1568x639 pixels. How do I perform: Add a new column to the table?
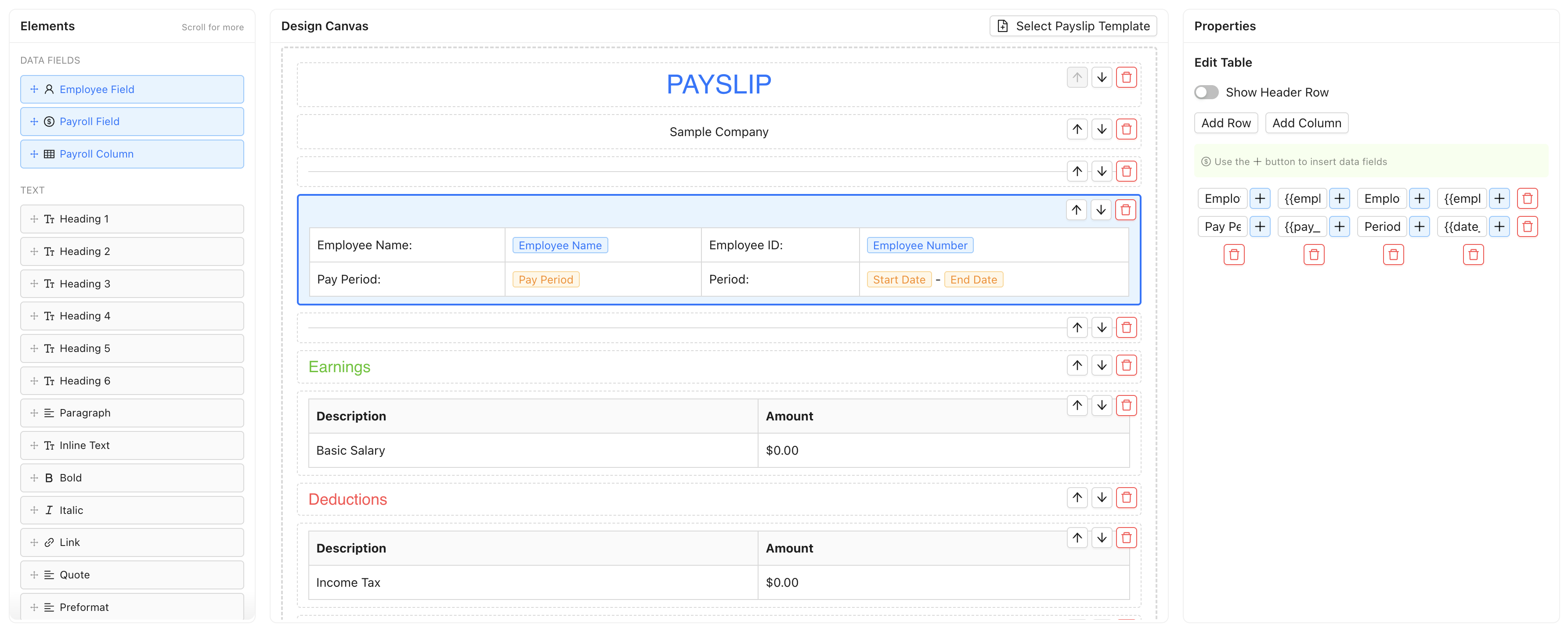(1306, 123)
